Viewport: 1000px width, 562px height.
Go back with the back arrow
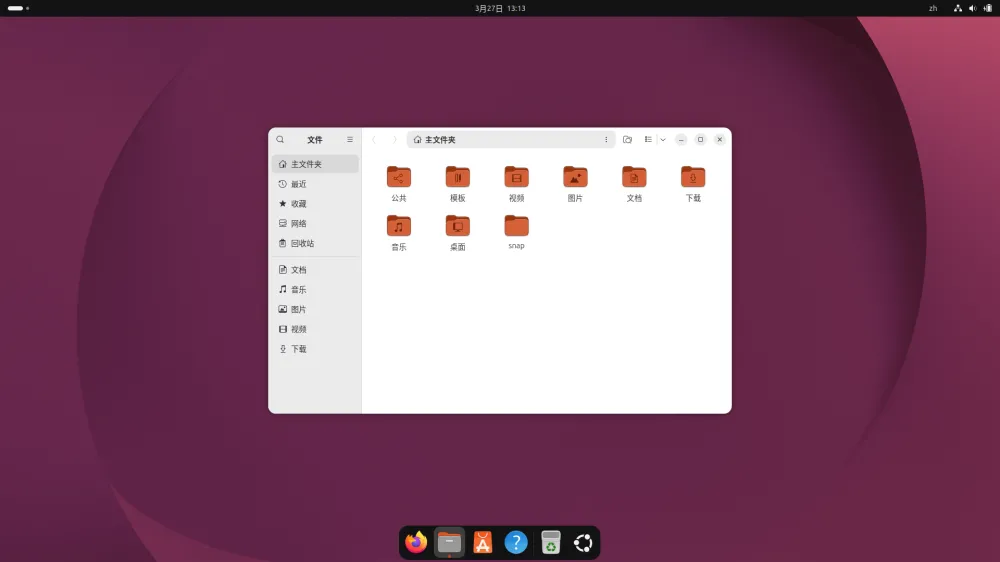[x=374, y=140]
